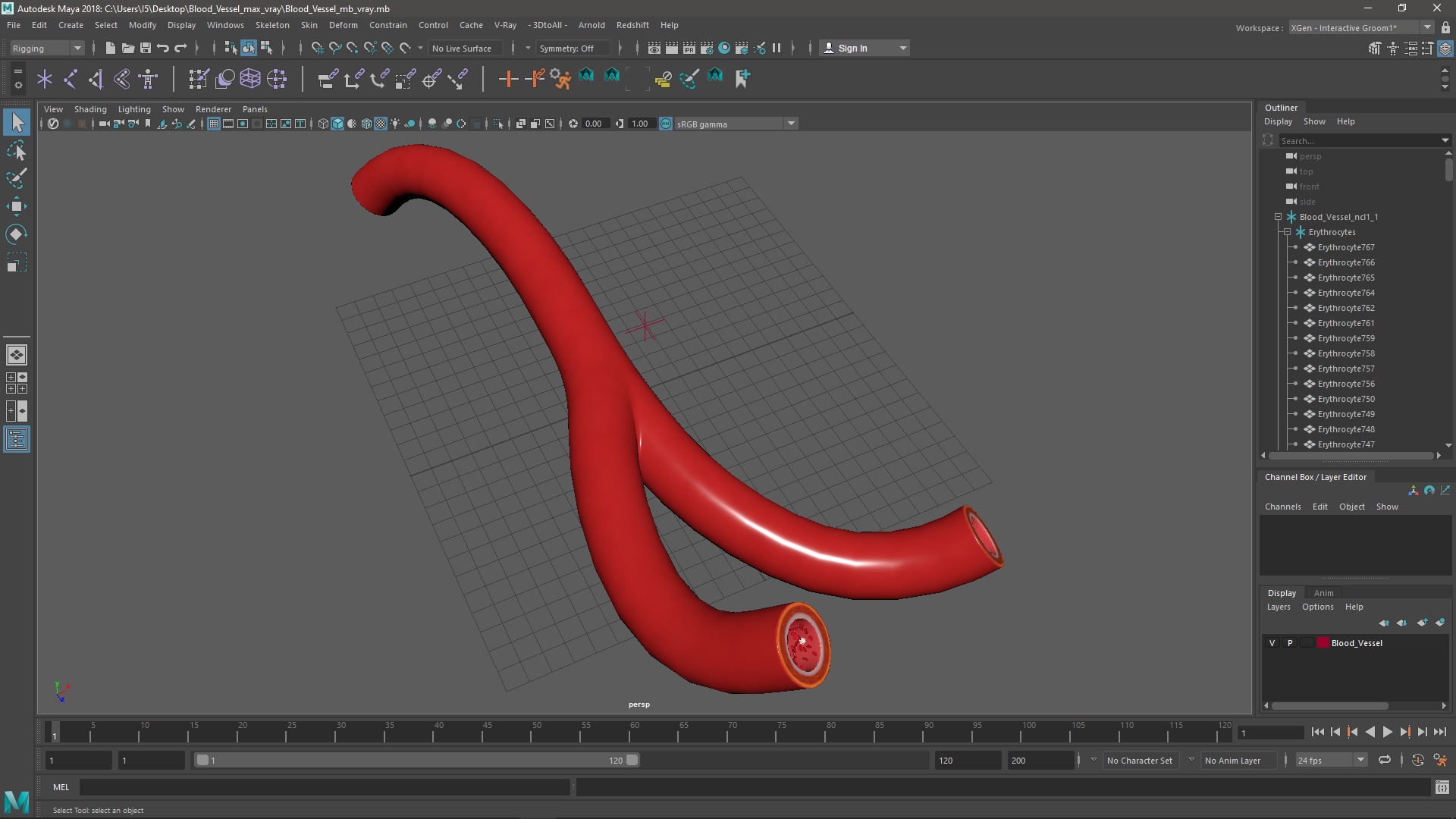Click the New Scene icon
Screen dimensions: 1456x819
tap(110, 48)
